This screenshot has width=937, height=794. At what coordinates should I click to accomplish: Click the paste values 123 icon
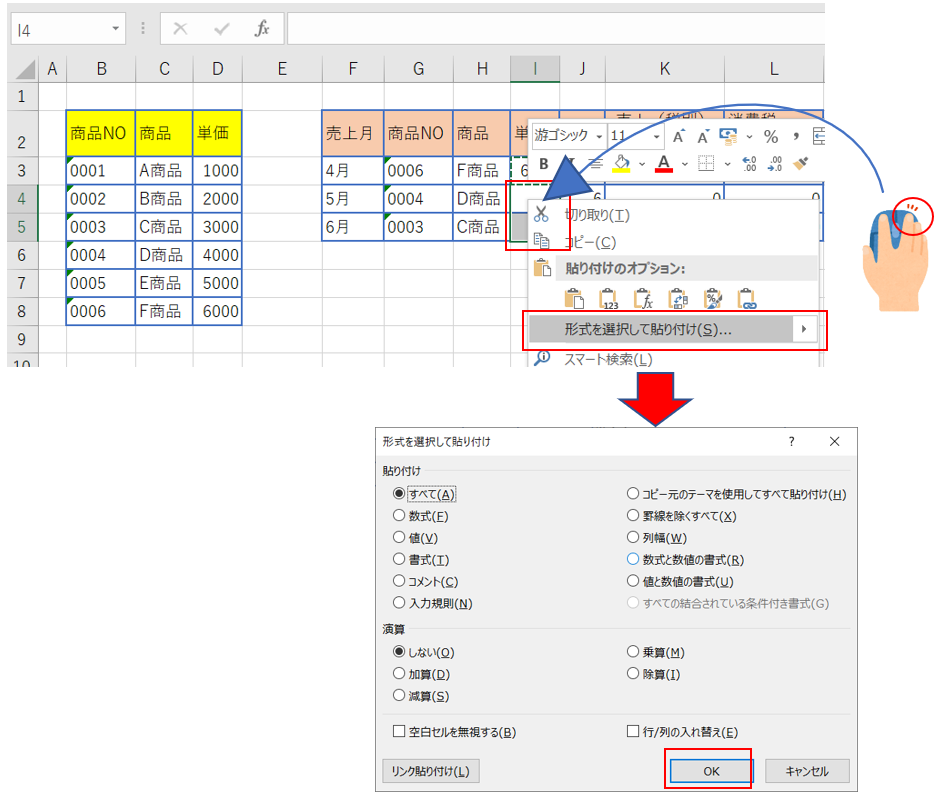click(608, 298)
